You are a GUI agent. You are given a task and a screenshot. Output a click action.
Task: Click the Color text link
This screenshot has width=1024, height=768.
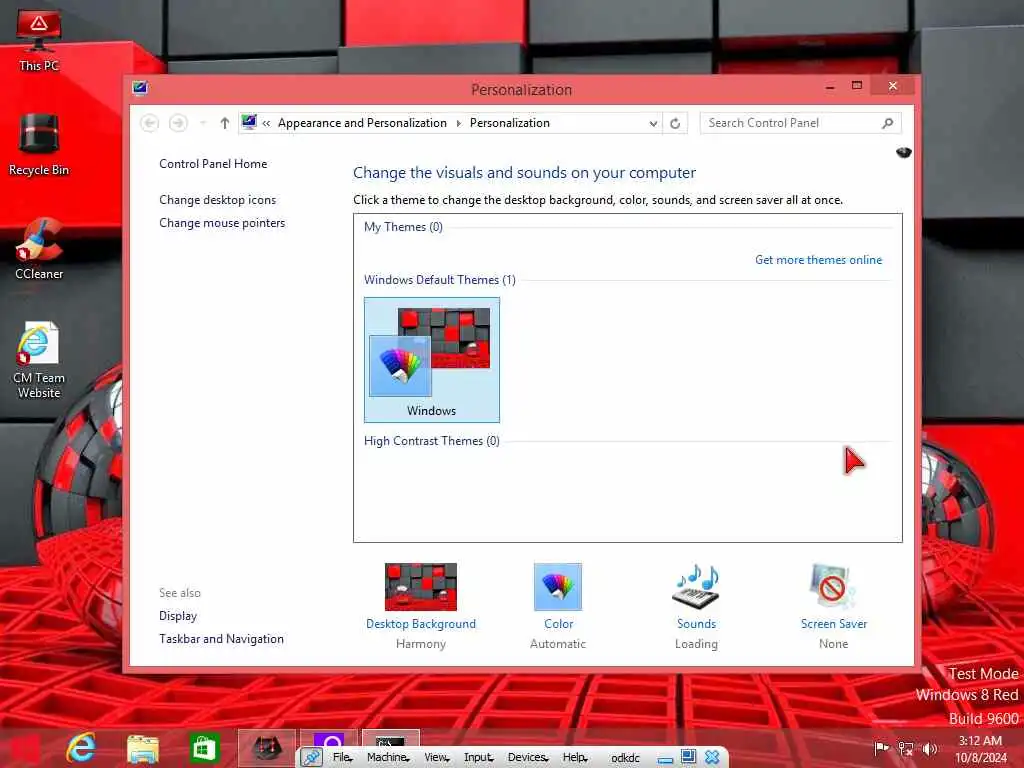(558, 624)
